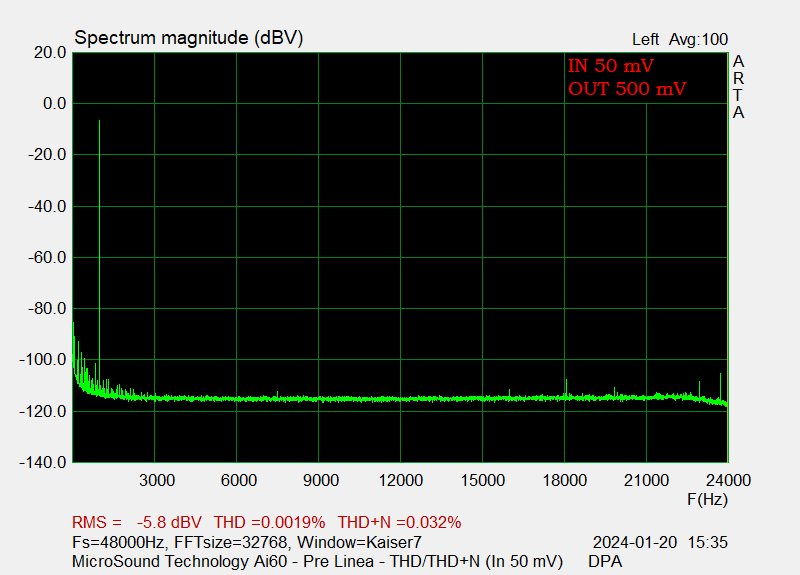The height and width of the screenshot is (575, 800).
Task: Click the 'Left' channel label
Action: click(645, 39)
